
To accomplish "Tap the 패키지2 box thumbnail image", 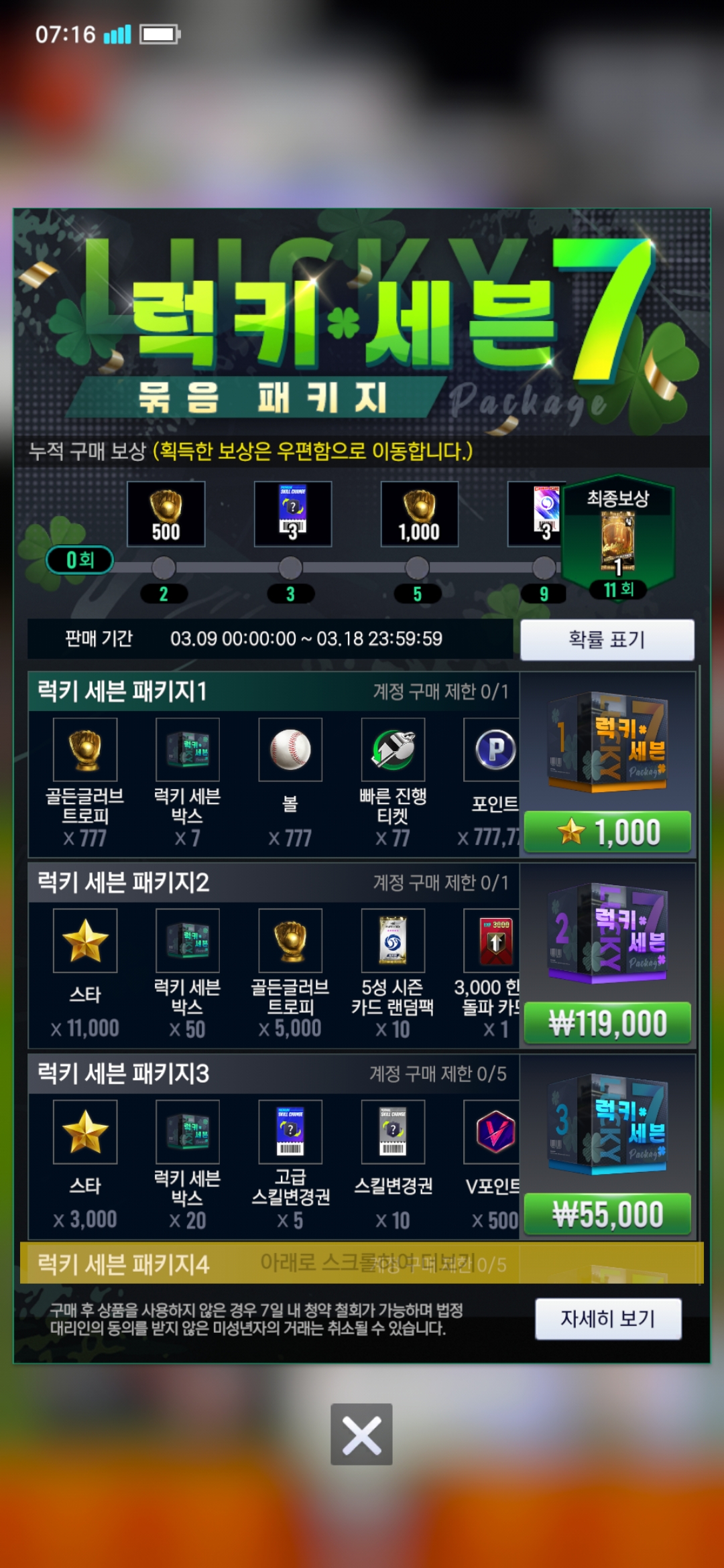I will pyautogui.click(x=607, y=933).
